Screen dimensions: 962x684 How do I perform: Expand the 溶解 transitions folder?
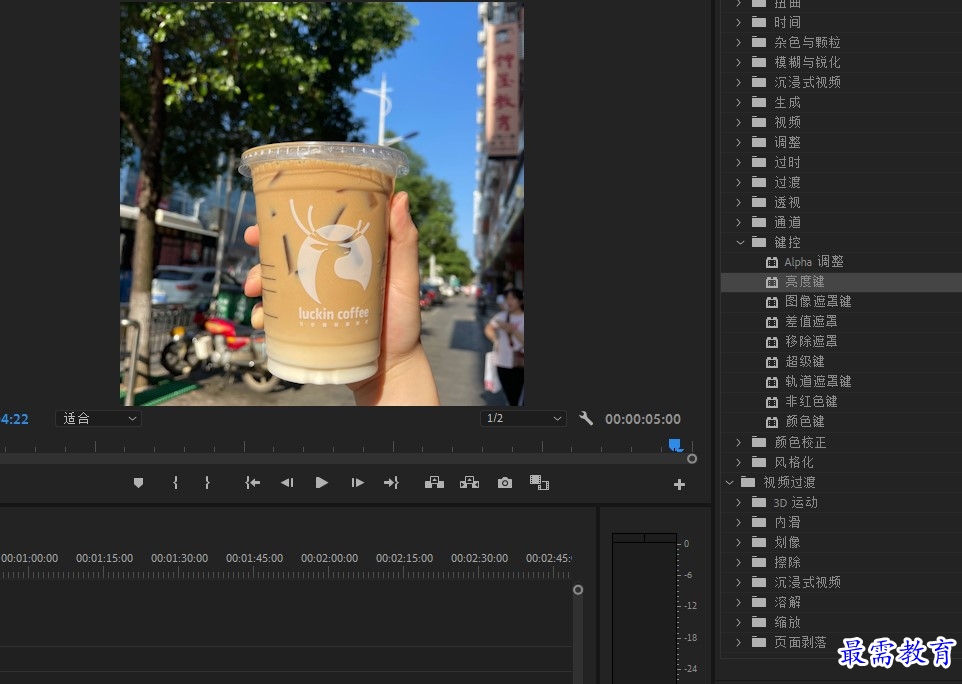point(739,602)
